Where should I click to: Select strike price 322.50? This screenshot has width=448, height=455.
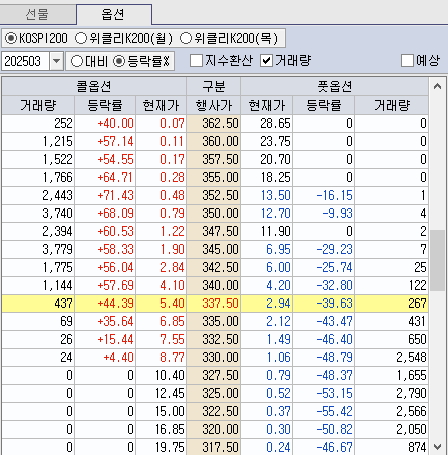[x=214, y=411]
